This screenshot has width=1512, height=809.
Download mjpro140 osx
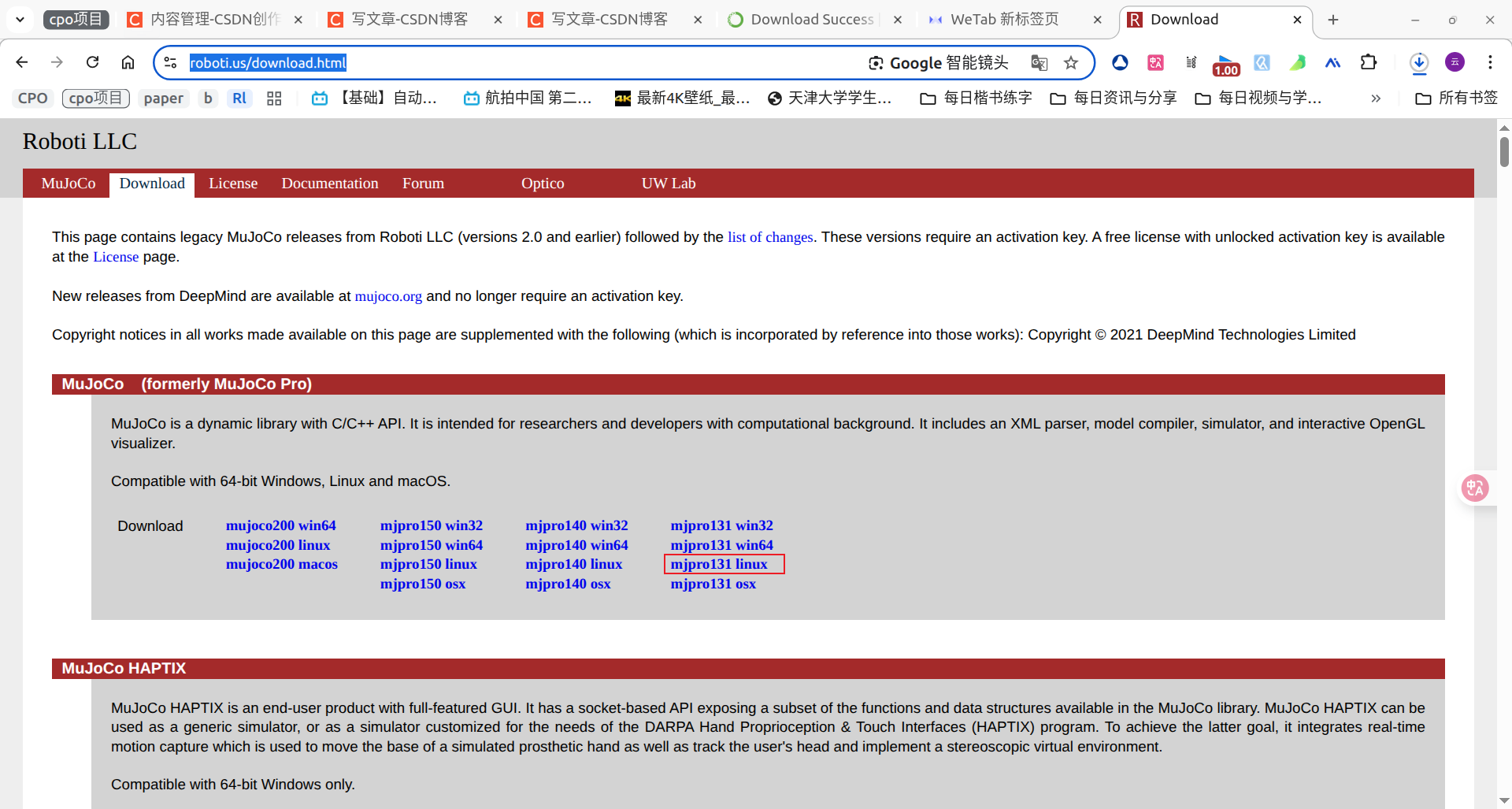tap(568, 584)
